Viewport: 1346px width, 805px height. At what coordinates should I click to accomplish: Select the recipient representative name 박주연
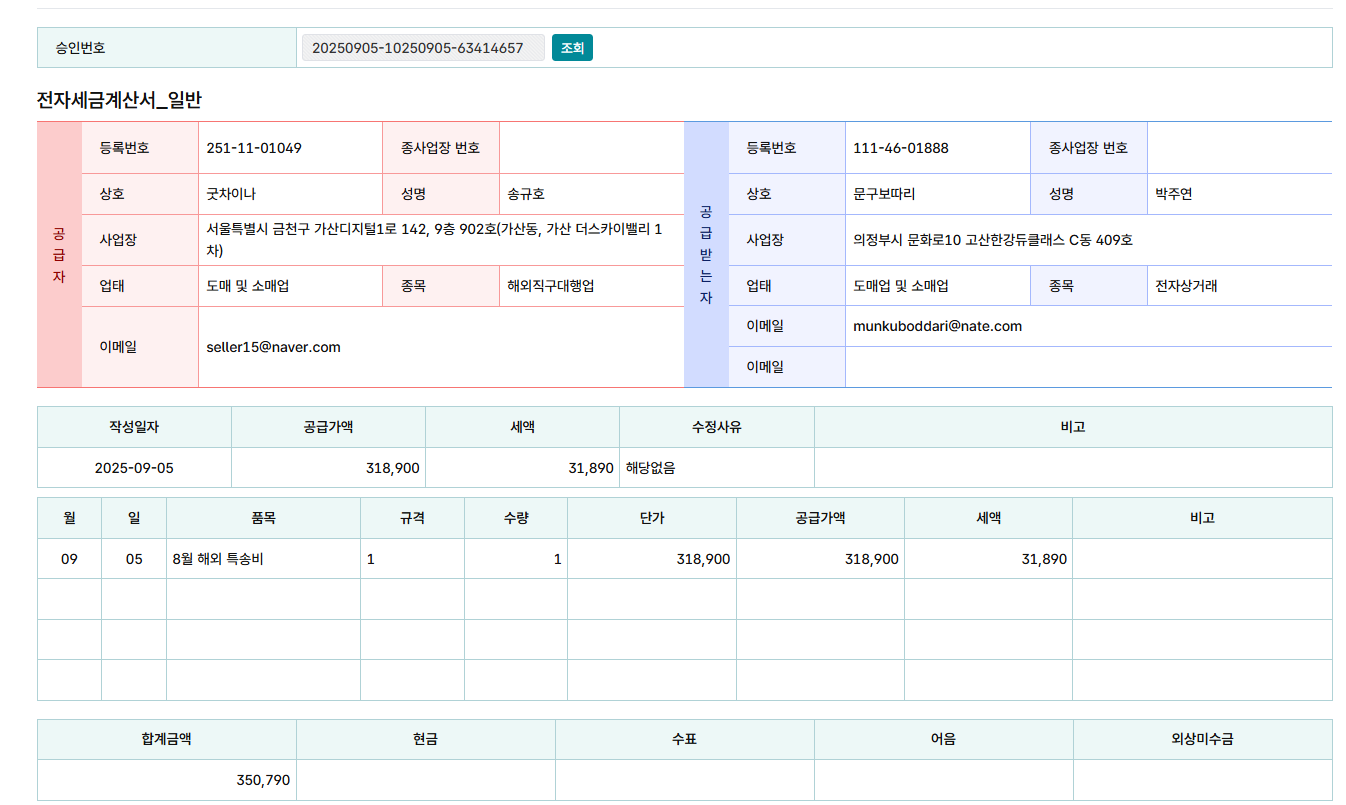click(1173, 194)
